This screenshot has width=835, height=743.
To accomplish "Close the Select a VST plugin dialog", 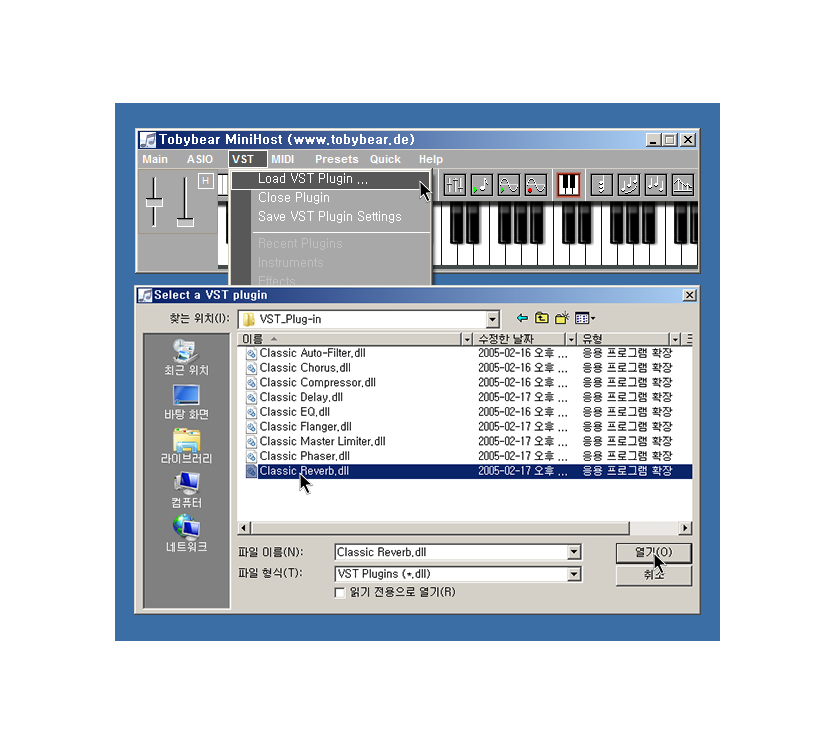I will coord(690,295).
